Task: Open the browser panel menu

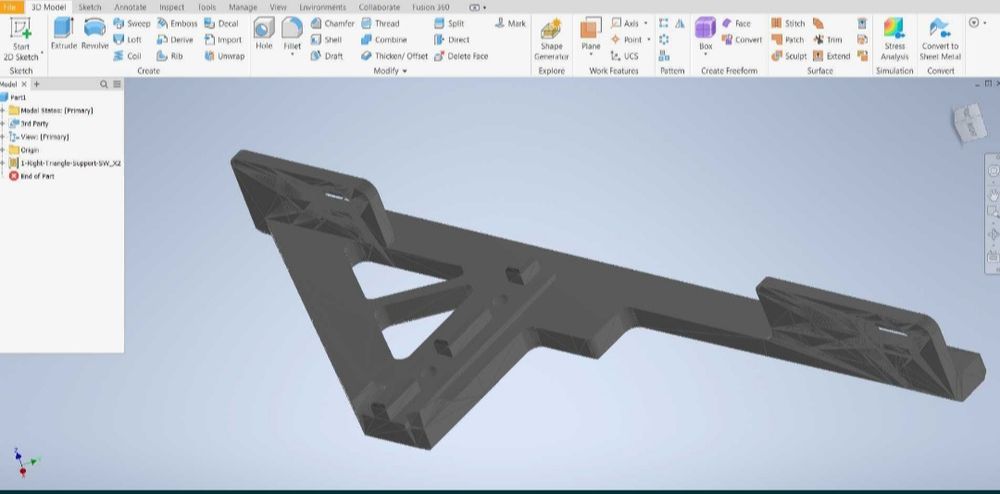Action: (117, 84)
